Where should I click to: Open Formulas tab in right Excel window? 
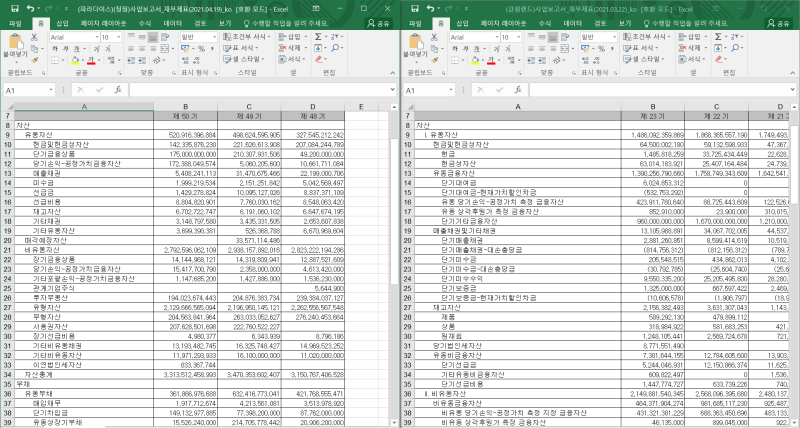(545, 23)
